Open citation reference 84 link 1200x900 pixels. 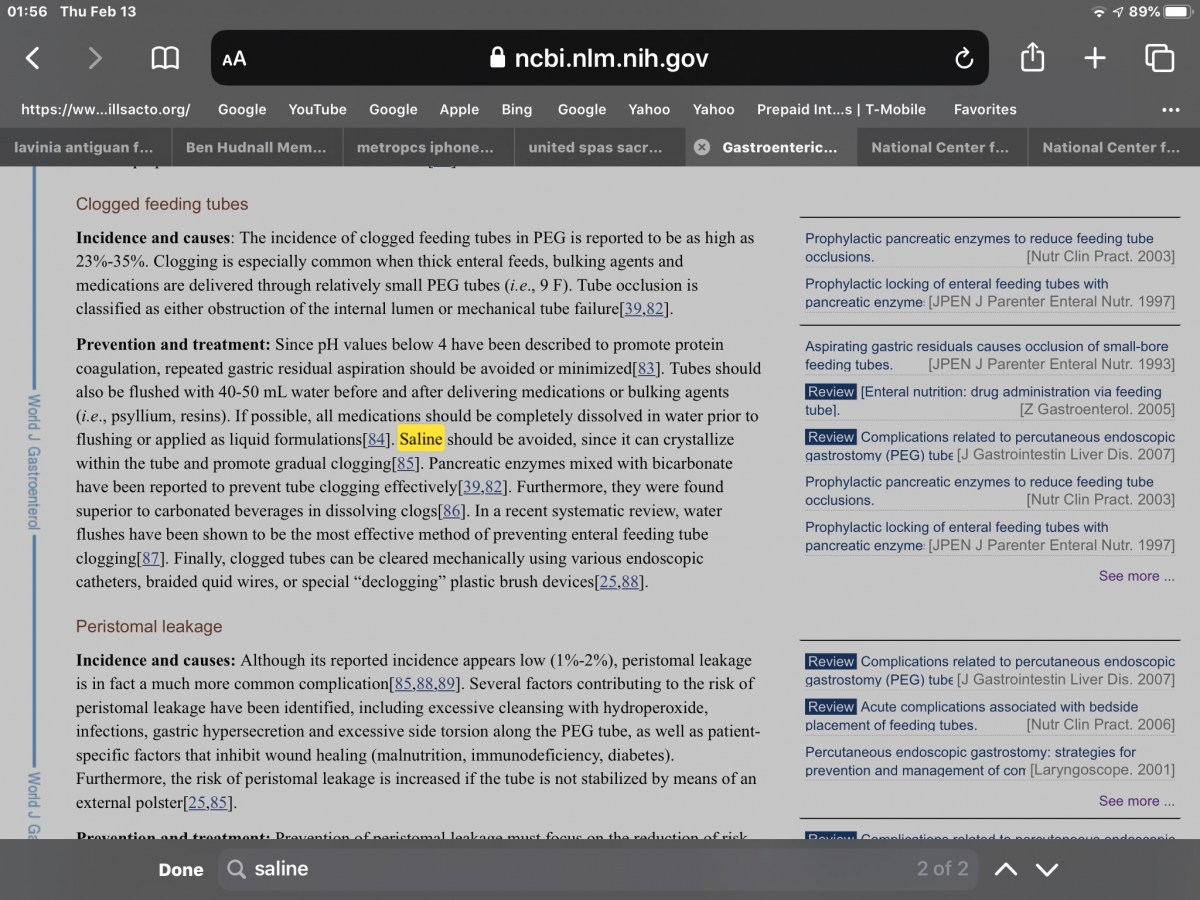tap(376, 440)
